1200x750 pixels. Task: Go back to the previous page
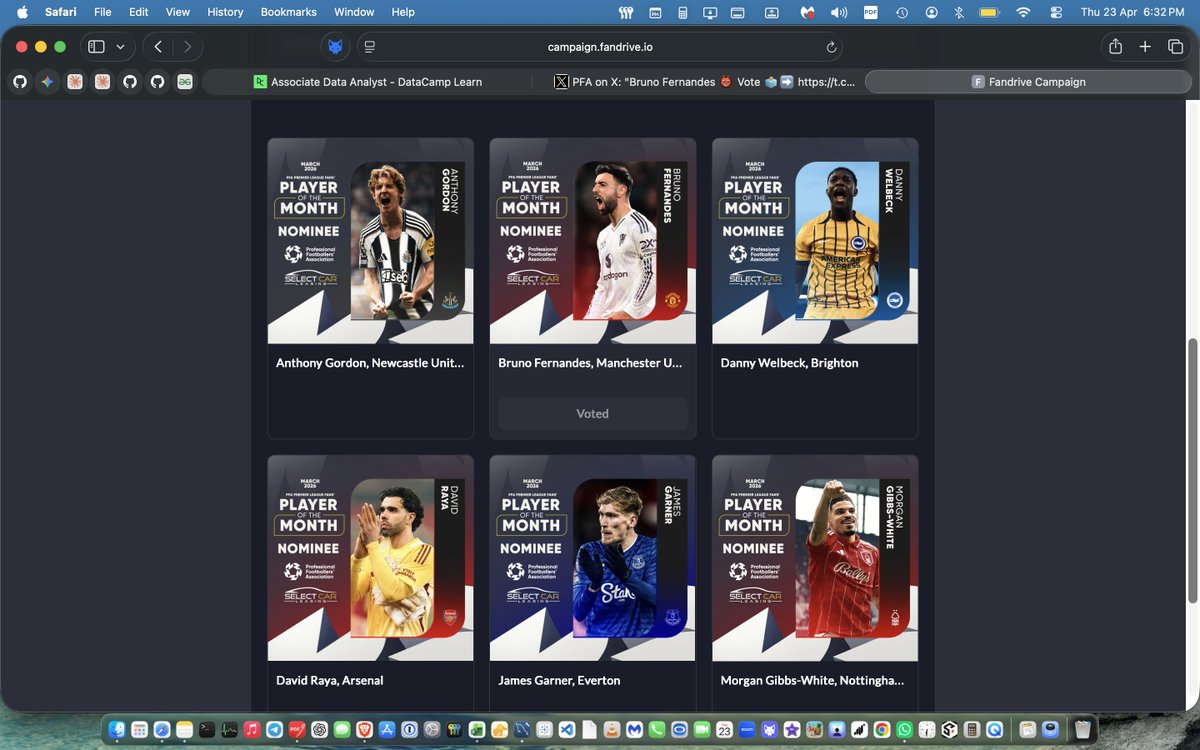158,46
